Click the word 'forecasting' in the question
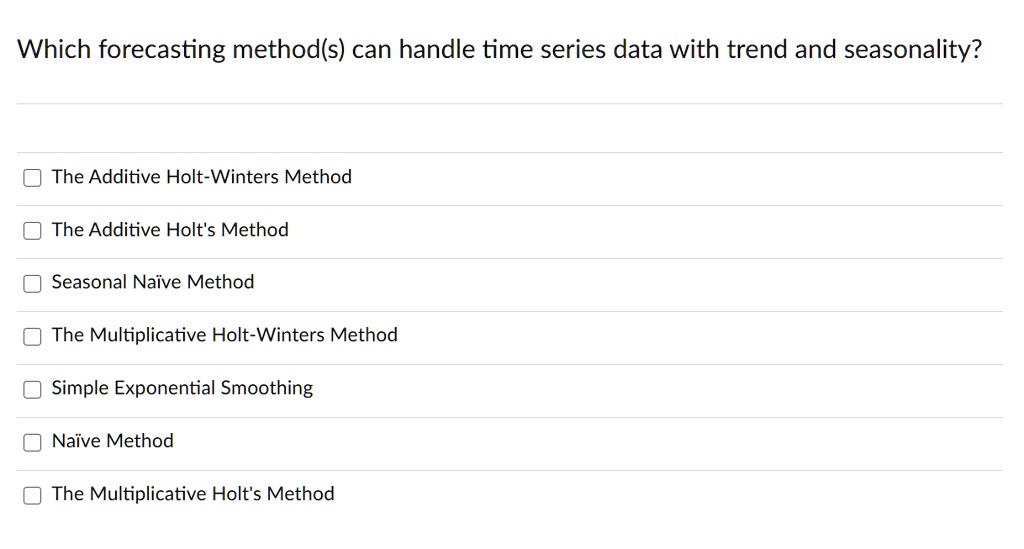 click(161, 50)
